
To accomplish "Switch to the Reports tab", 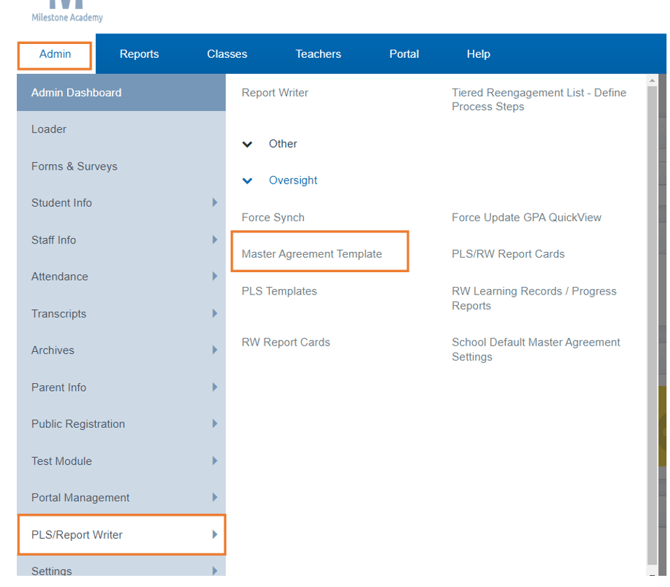I will point(139,54).
